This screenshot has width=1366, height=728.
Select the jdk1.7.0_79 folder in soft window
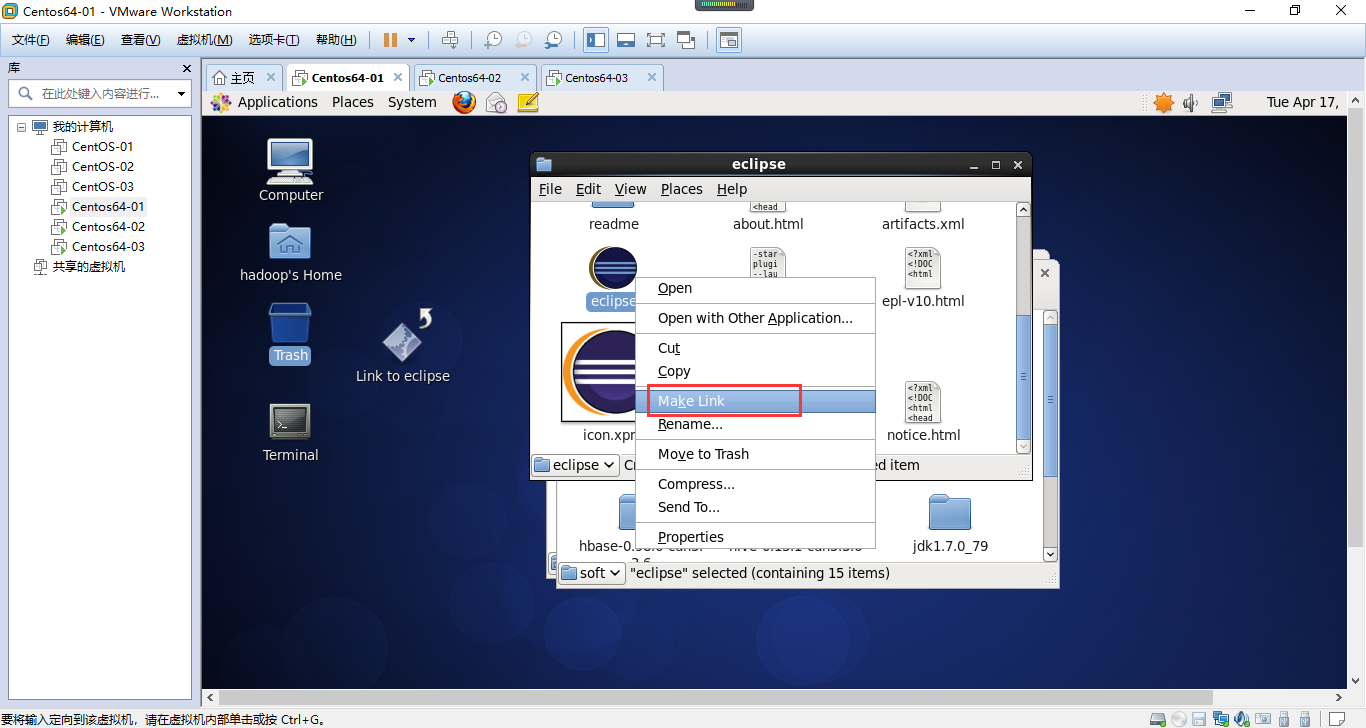pos(950,524)
